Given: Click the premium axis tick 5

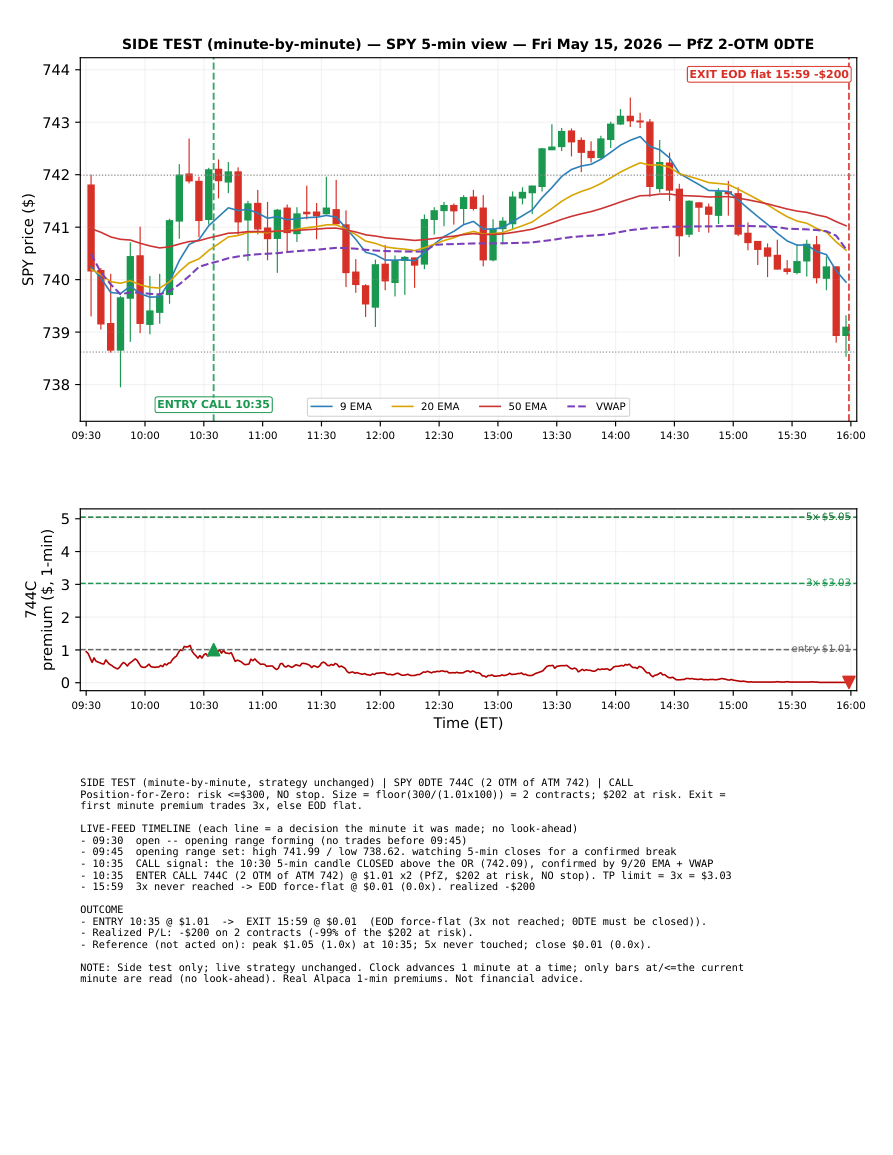Looking at the screenshot, I should point(66,519).
